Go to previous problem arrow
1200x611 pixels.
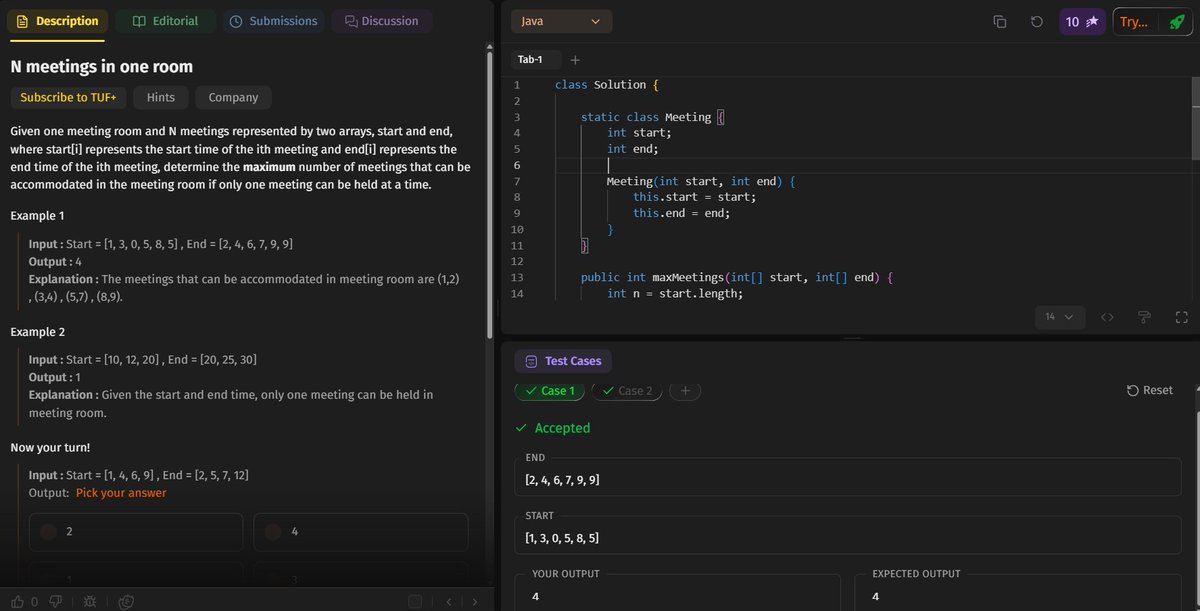click(449, 601)
